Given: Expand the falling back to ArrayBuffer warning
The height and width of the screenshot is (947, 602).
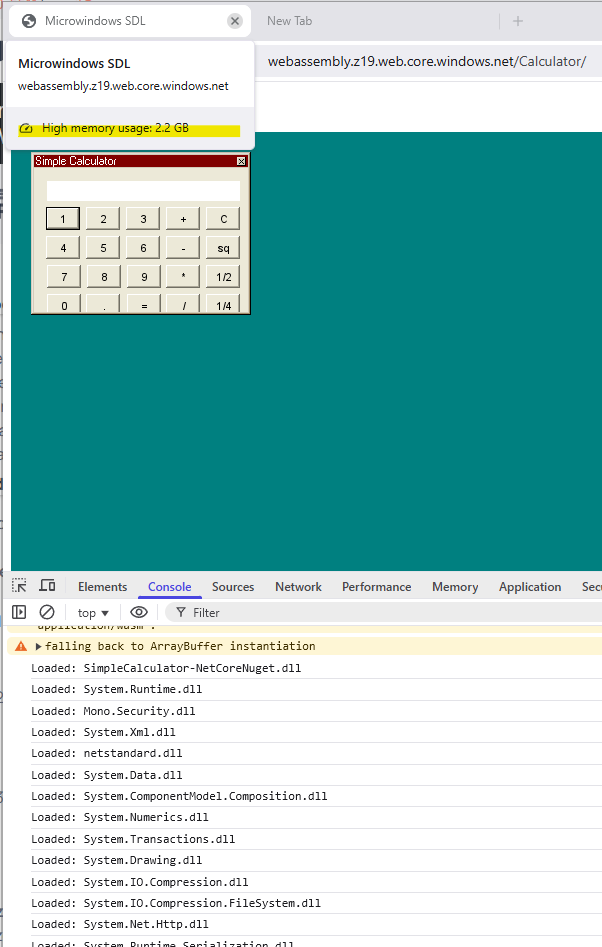Looking at the screenshot, I should pyautogui.click(x=39, y=646).
